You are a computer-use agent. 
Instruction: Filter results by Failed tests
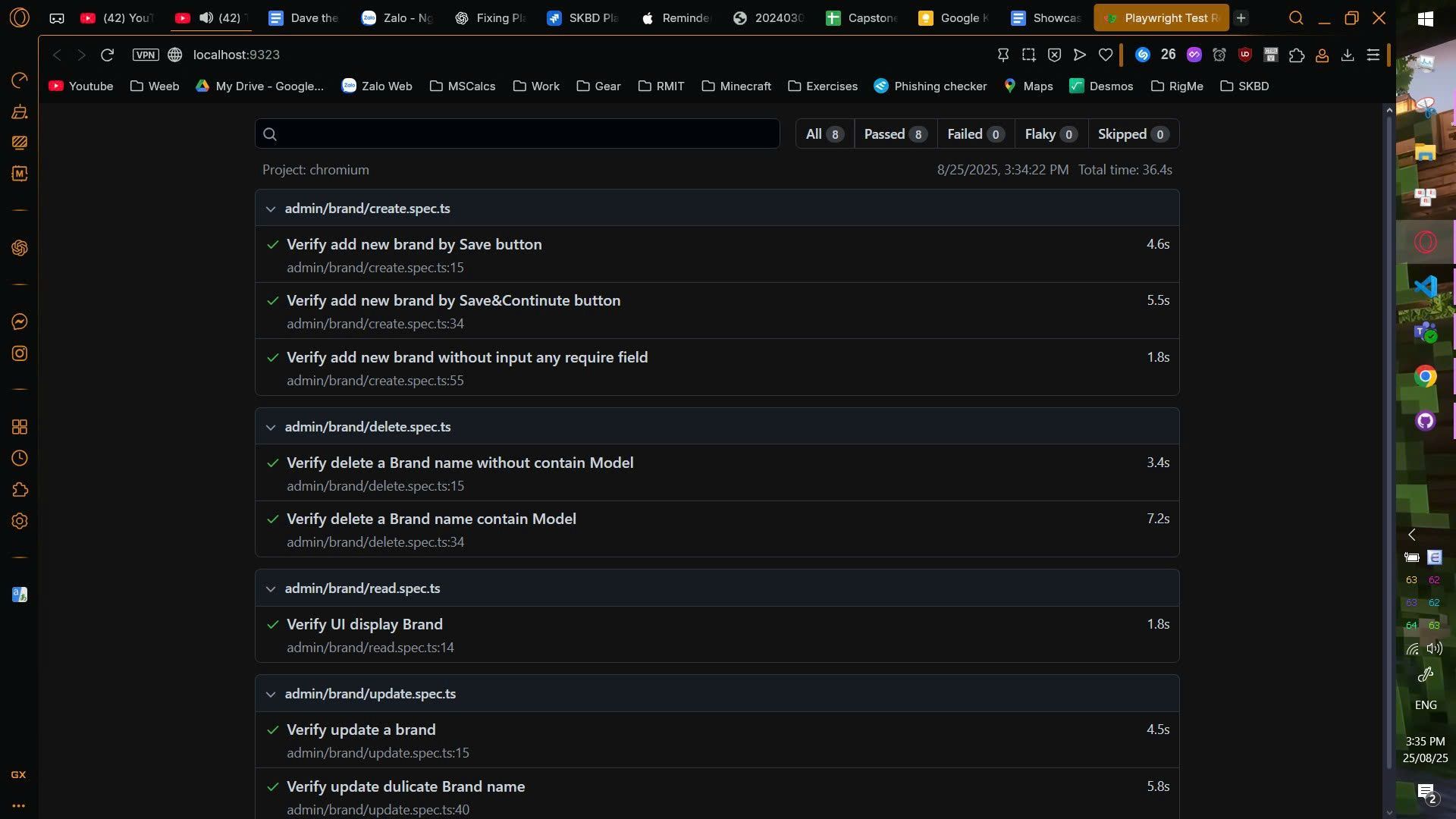(975, 134)
